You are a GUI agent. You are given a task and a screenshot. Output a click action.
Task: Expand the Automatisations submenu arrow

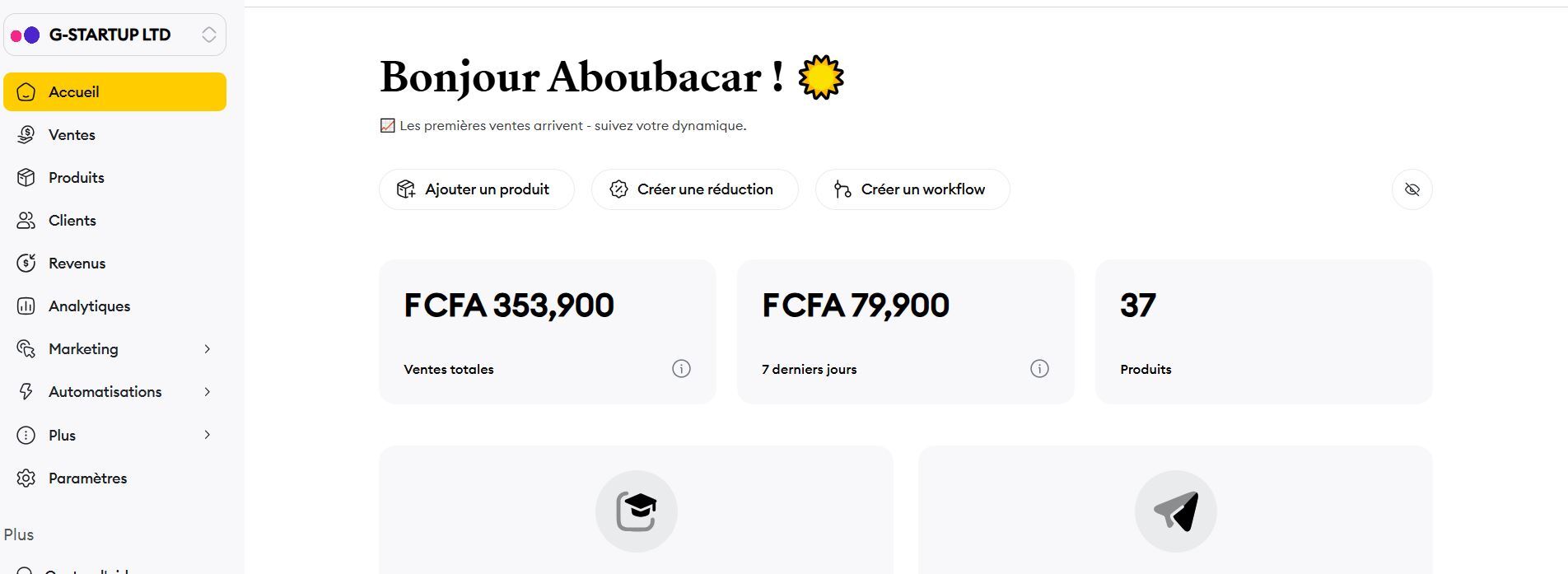[208, 392]
